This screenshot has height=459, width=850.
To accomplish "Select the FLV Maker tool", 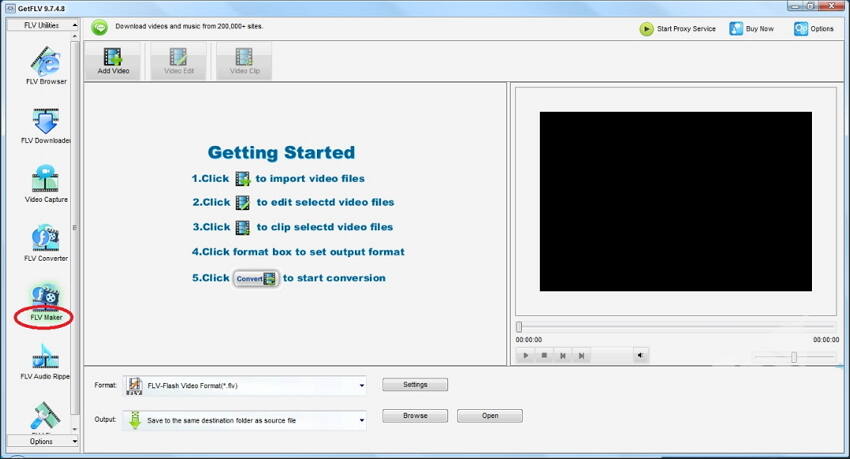I will (x=46, y=302).
